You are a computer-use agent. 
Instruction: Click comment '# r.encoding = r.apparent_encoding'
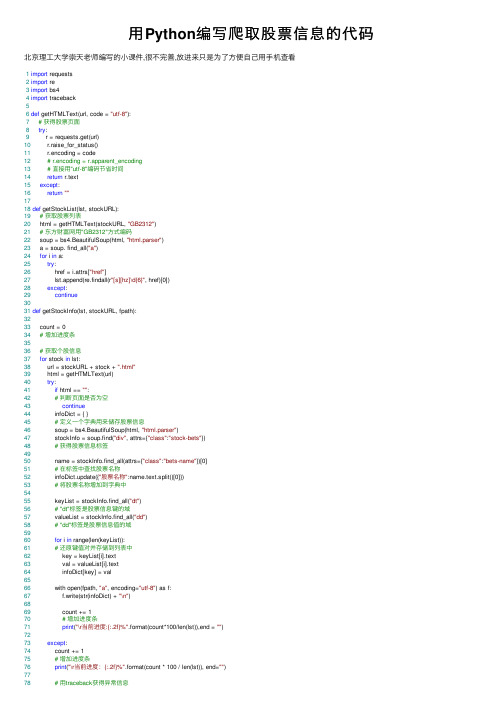click(x=95, y=161)
